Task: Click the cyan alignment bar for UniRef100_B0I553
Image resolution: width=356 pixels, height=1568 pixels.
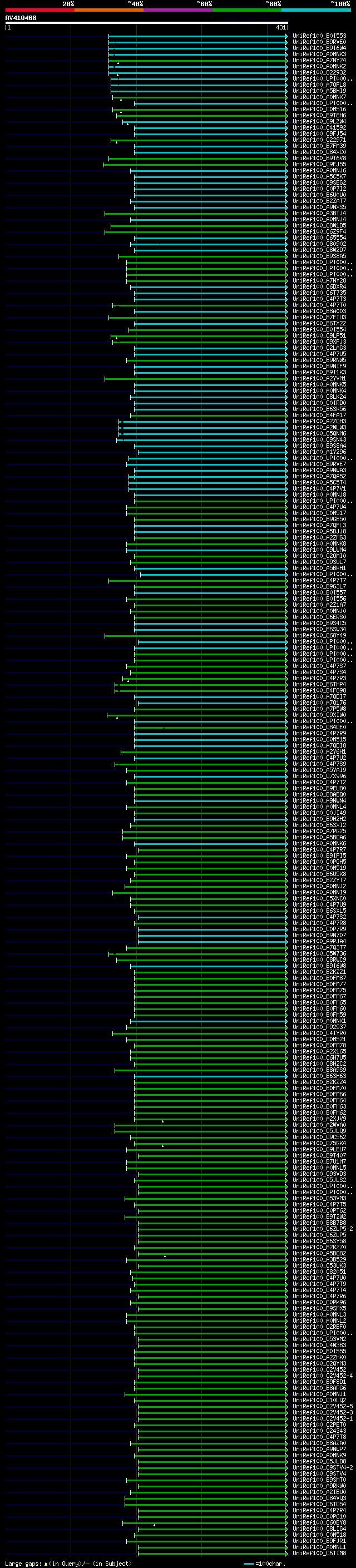Action: pyautogui.click(x=198, y=37)
